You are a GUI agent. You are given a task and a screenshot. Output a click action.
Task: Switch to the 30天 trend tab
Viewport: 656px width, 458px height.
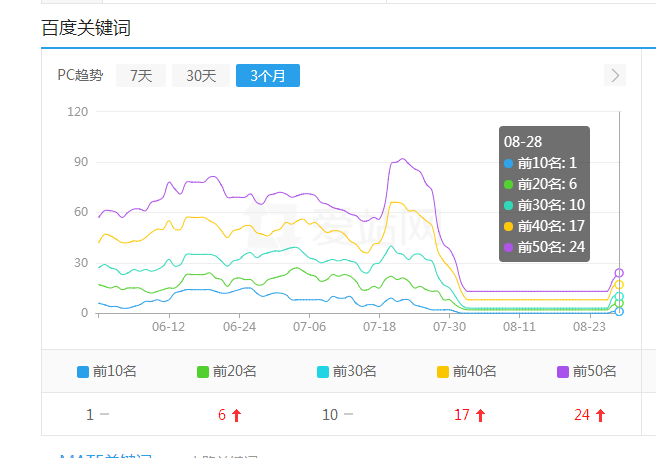click(x=201, y=76)
